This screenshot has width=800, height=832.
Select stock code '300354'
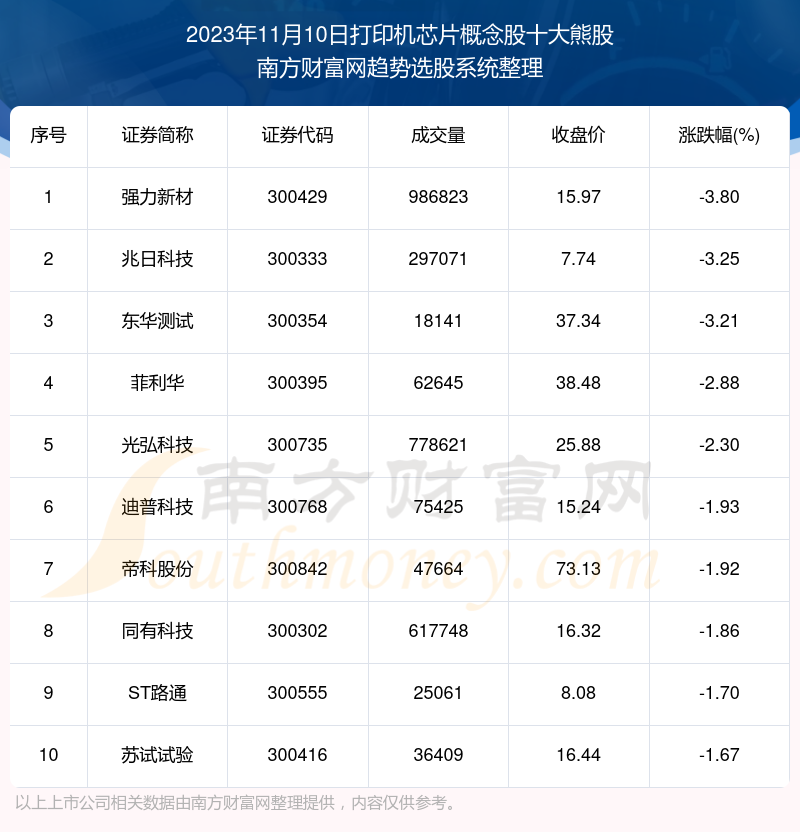[x=297, y=322]
